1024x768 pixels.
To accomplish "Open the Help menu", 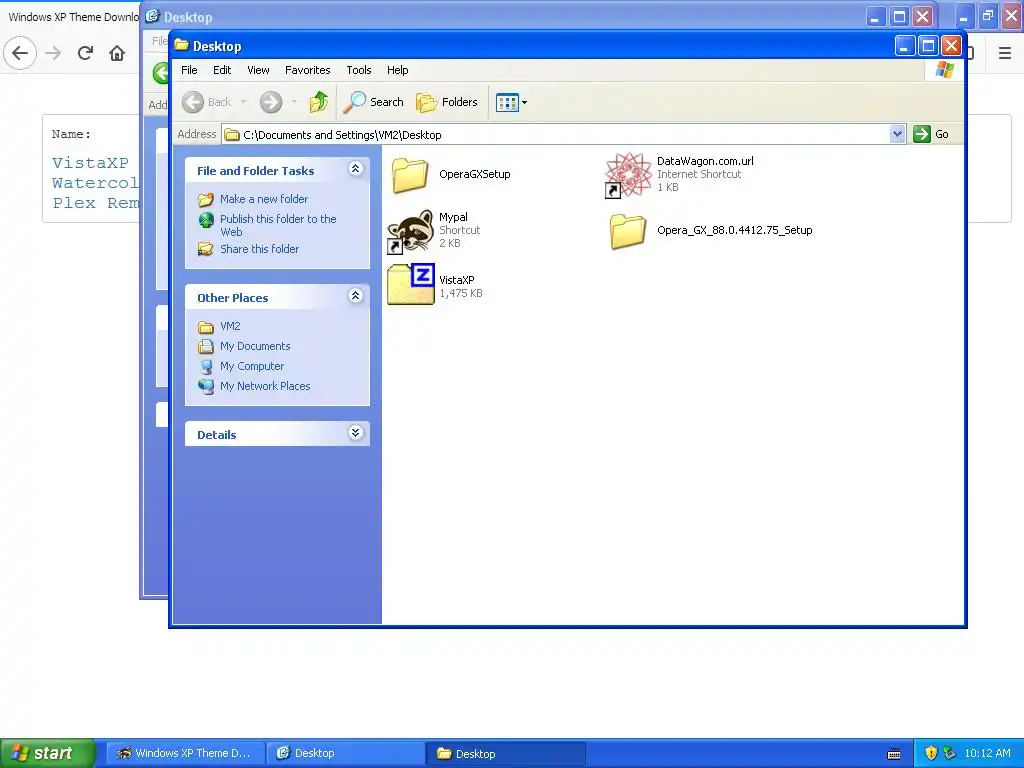I will tap(397, 70).
